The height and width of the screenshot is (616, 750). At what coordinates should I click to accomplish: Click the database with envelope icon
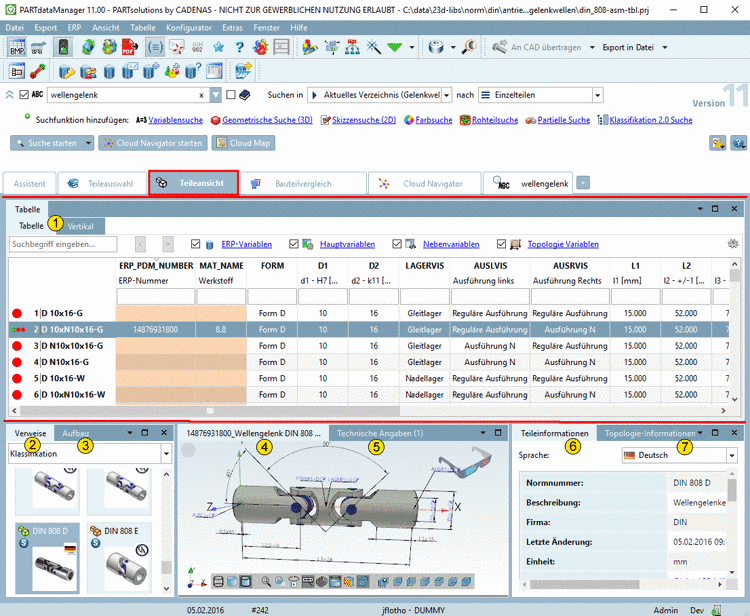[130, 71]
